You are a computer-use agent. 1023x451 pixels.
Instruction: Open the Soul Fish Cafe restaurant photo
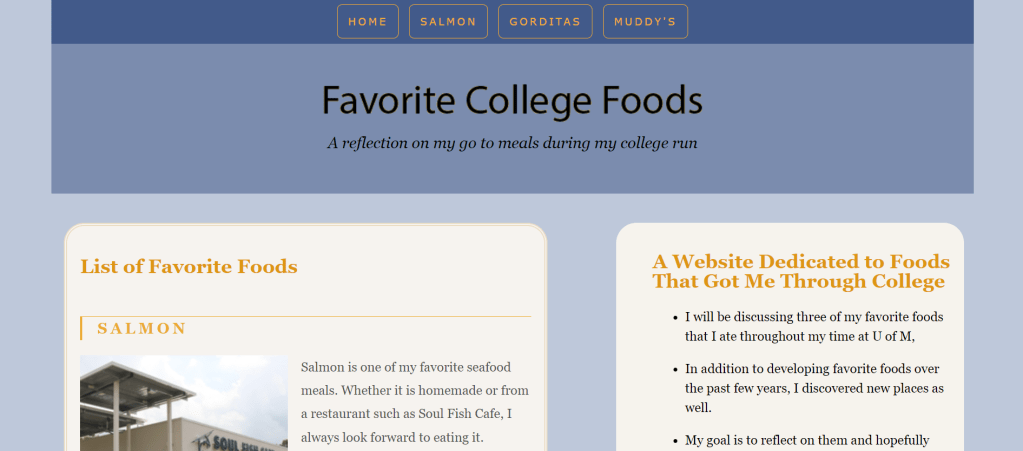pyautogui.click(x=184, y=405)
